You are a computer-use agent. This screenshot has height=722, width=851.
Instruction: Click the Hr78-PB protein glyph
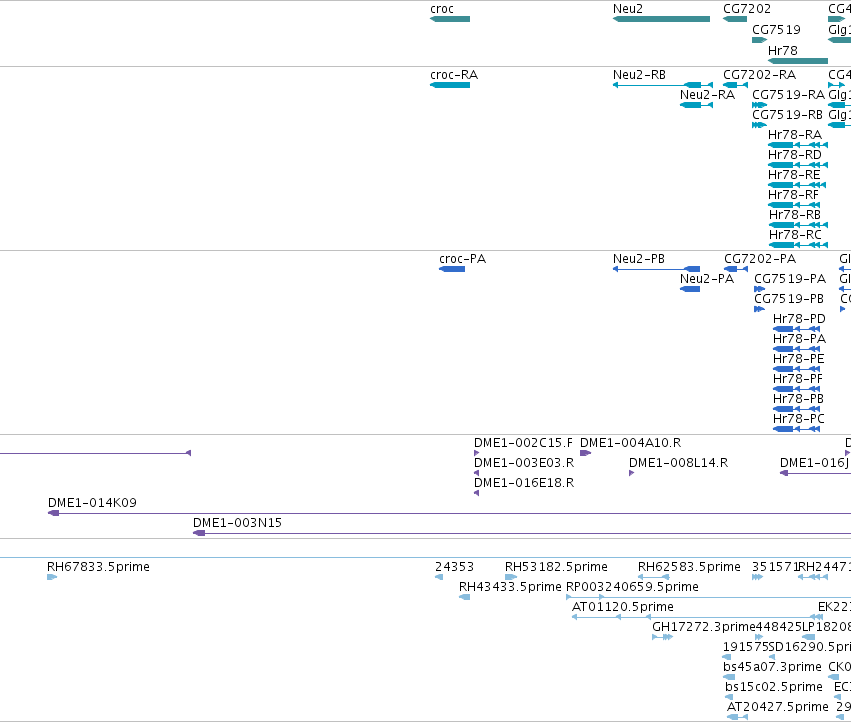click(796, 409)
